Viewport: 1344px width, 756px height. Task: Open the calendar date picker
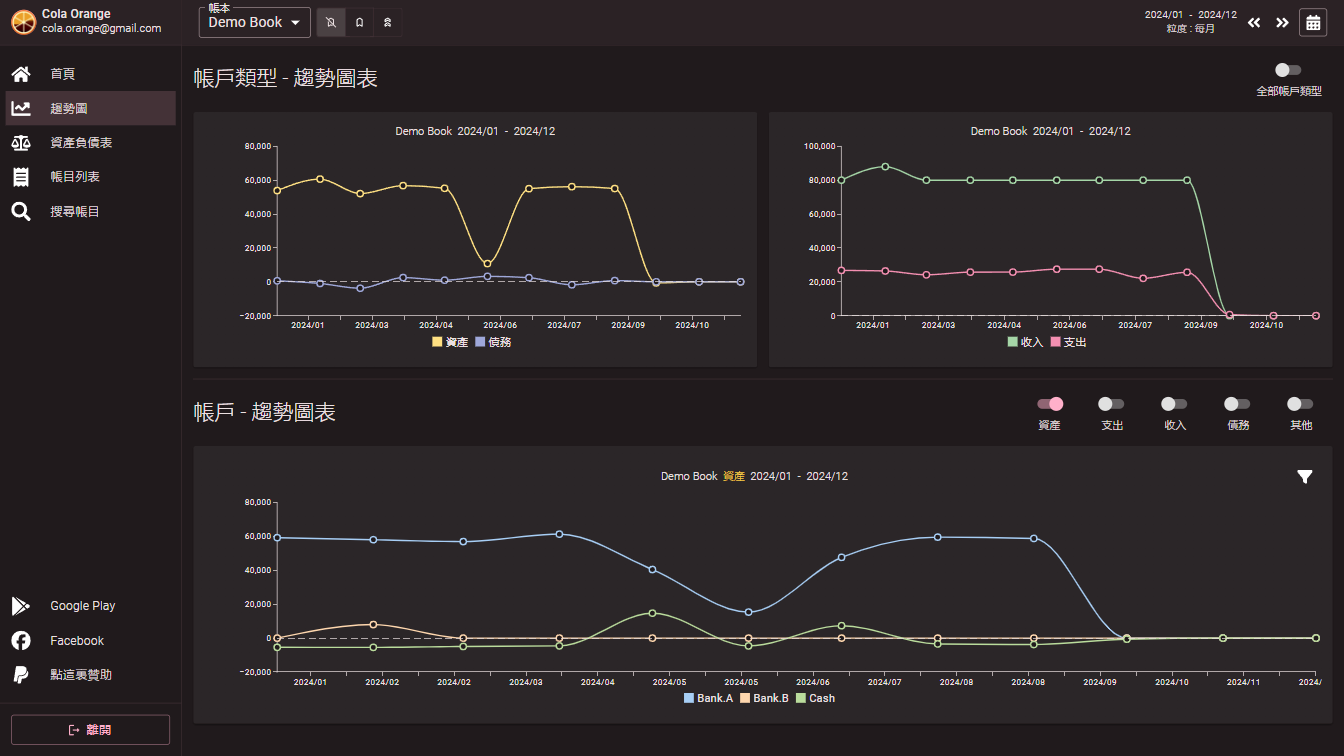[1312, 22]
